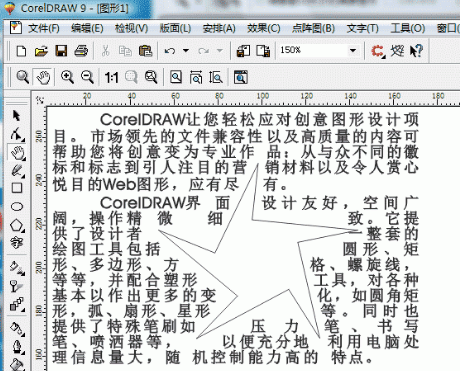
Task: Click the Zoom In magnifier
Action: [67, 77]
